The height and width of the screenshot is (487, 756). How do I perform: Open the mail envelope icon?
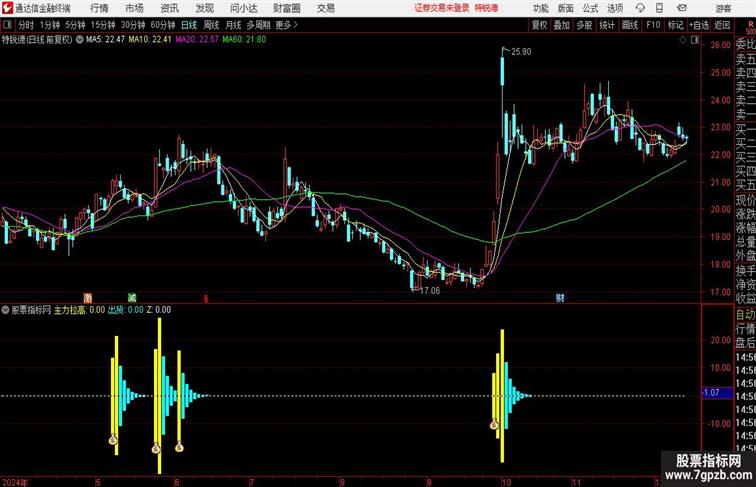pos(682,8)
